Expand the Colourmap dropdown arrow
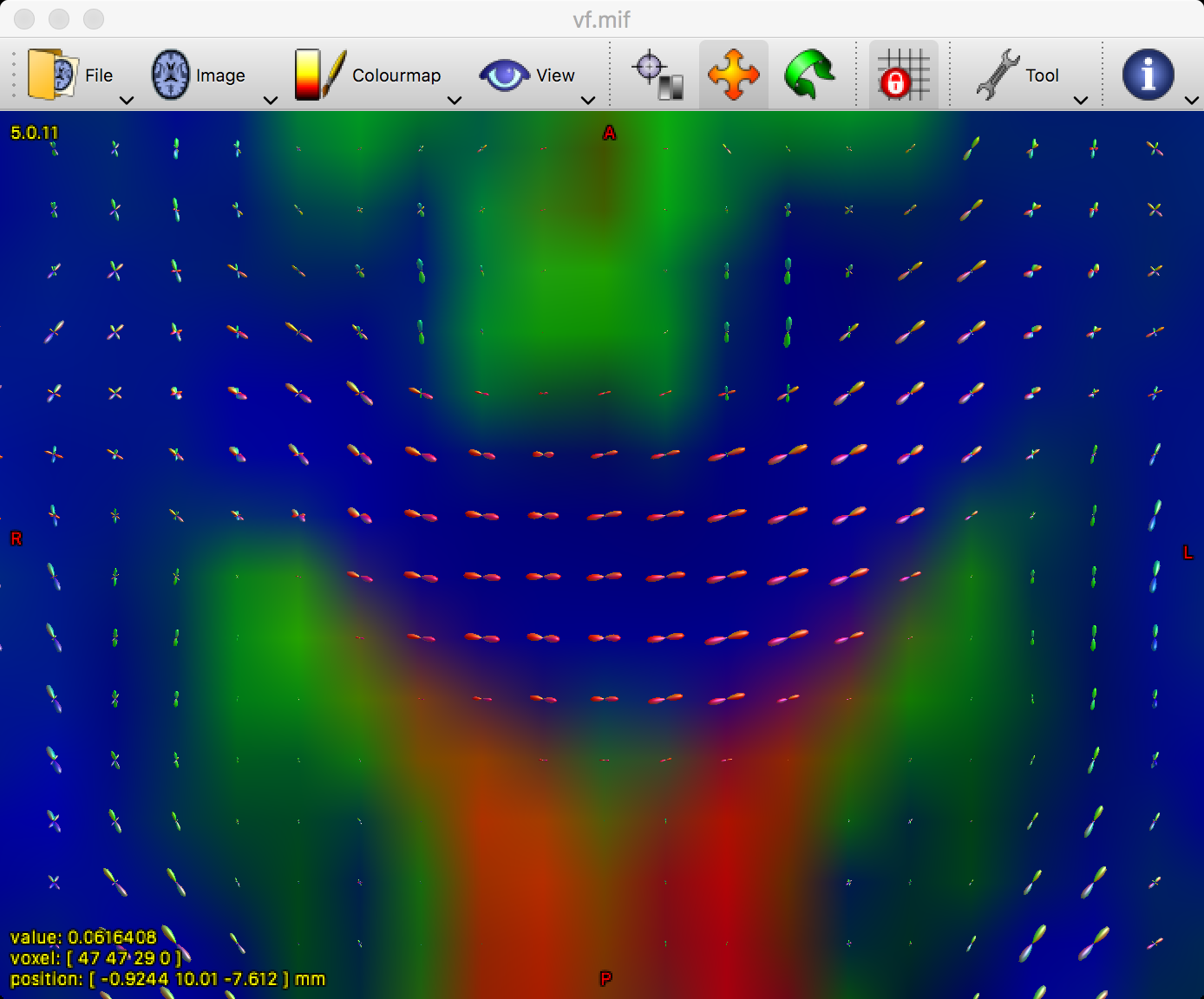The image size is (1204, 999). 454,101
